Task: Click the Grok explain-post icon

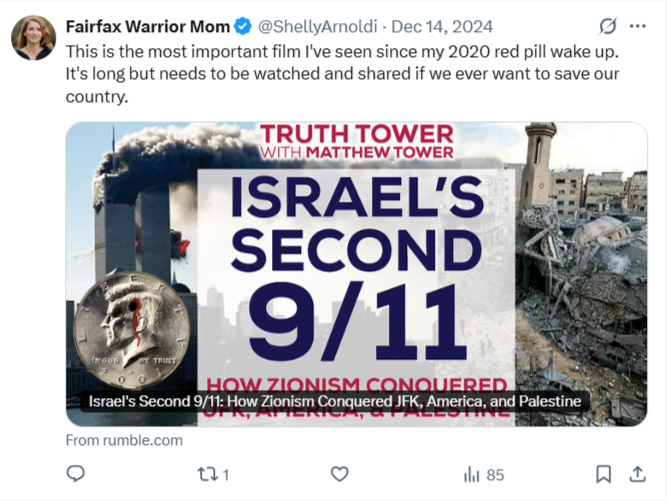Action: [x=608, y=26]
